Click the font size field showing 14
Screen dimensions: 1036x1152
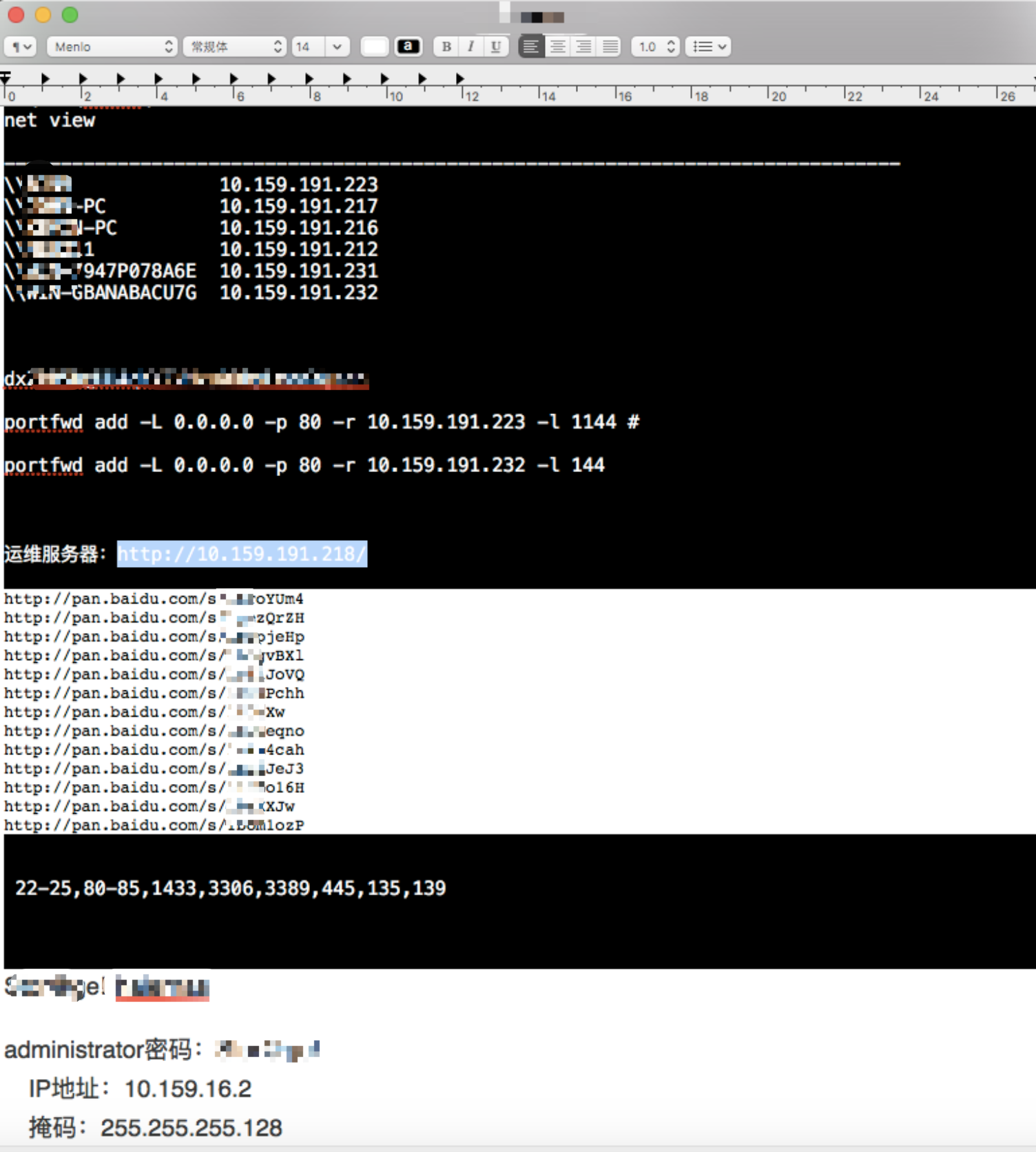[308, 47]
